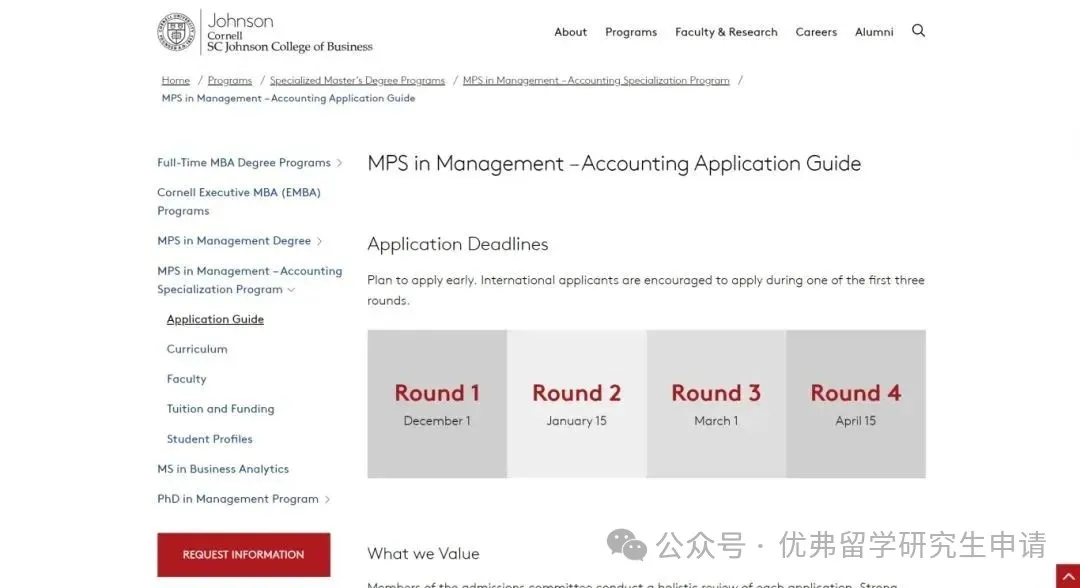The image size is (1080, 588).
Task: Click the What we Value heading
Action: pos(423,554)
